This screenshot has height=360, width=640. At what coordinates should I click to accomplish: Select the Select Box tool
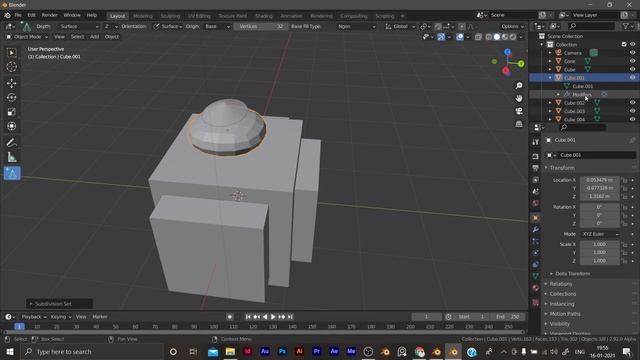[11, 52]
